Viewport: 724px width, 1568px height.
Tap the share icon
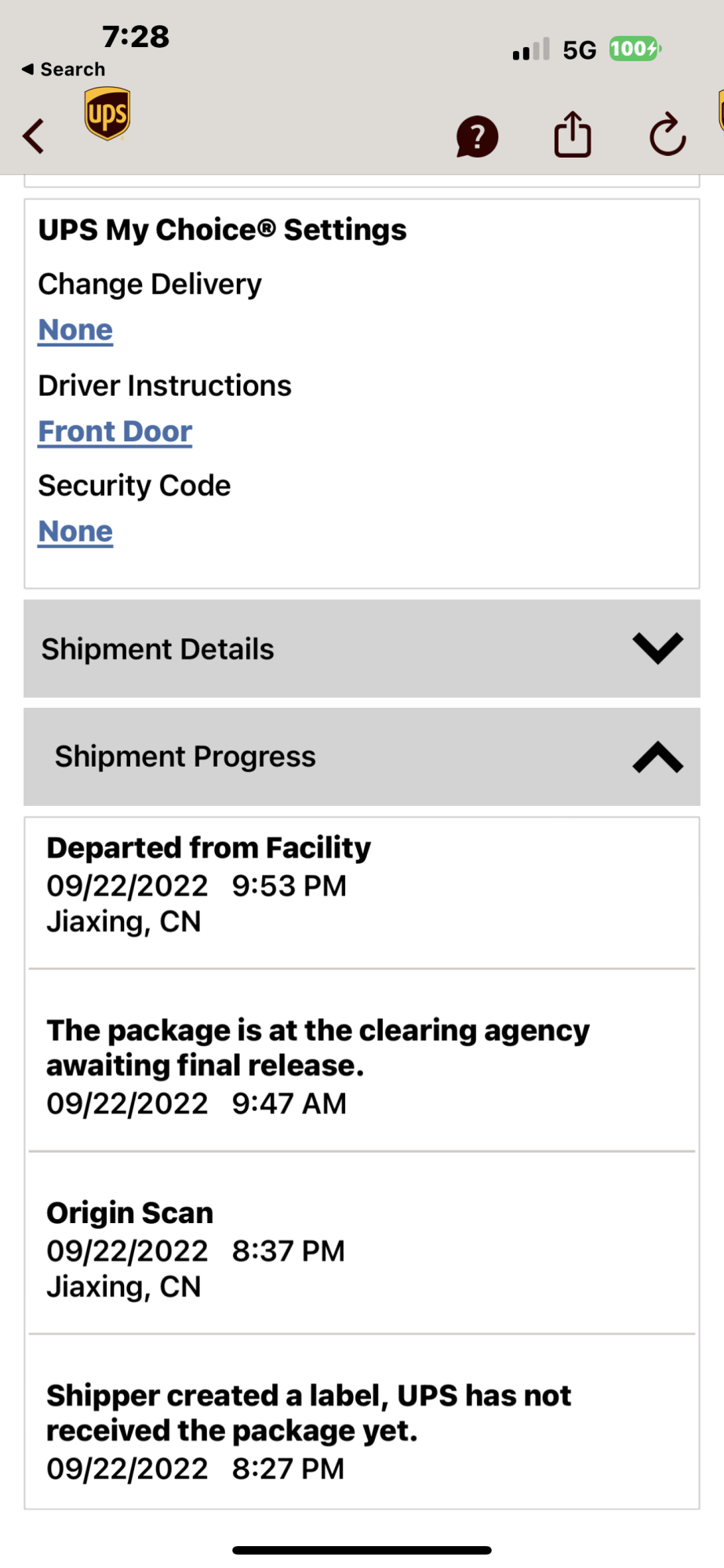coord(573,134)
